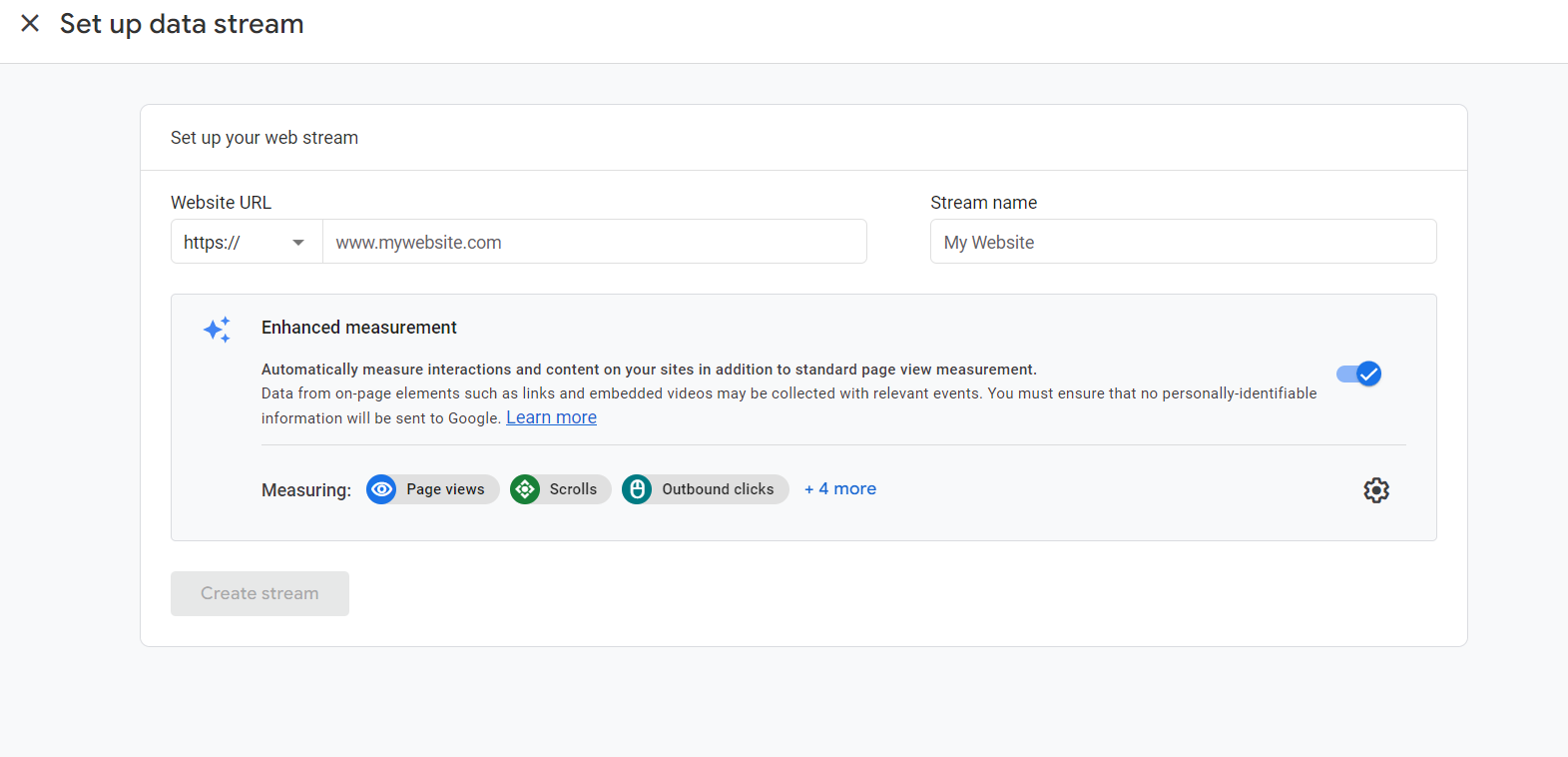1568x757 pixels.
Task: Close the Set up data stream dialog
Action: pyautogui.click(x=30, y=23)
